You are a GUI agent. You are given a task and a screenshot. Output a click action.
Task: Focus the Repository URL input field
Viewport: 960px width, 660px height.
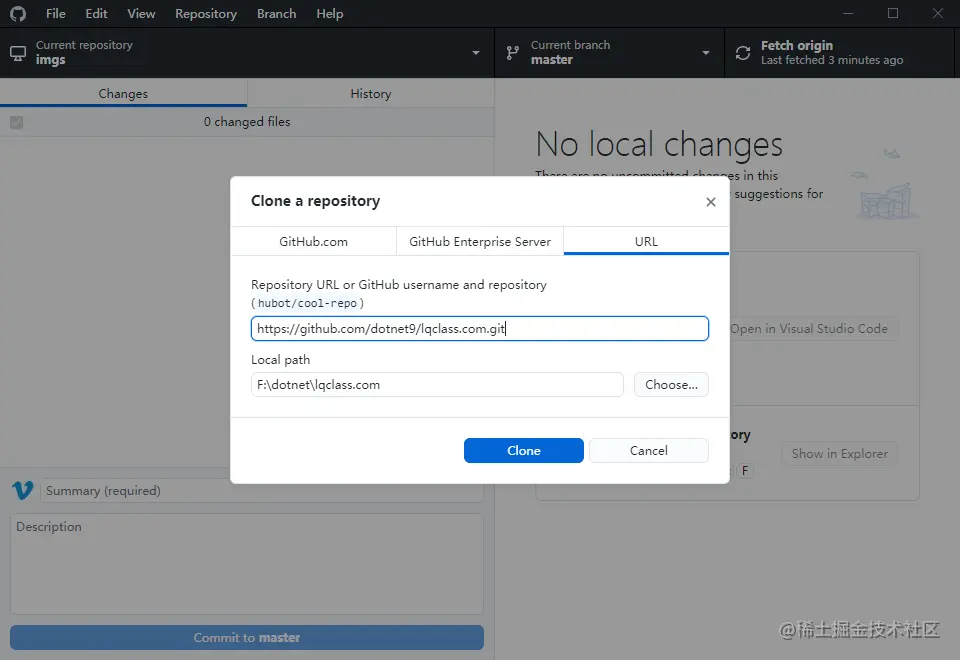click(x=479, y=329)
